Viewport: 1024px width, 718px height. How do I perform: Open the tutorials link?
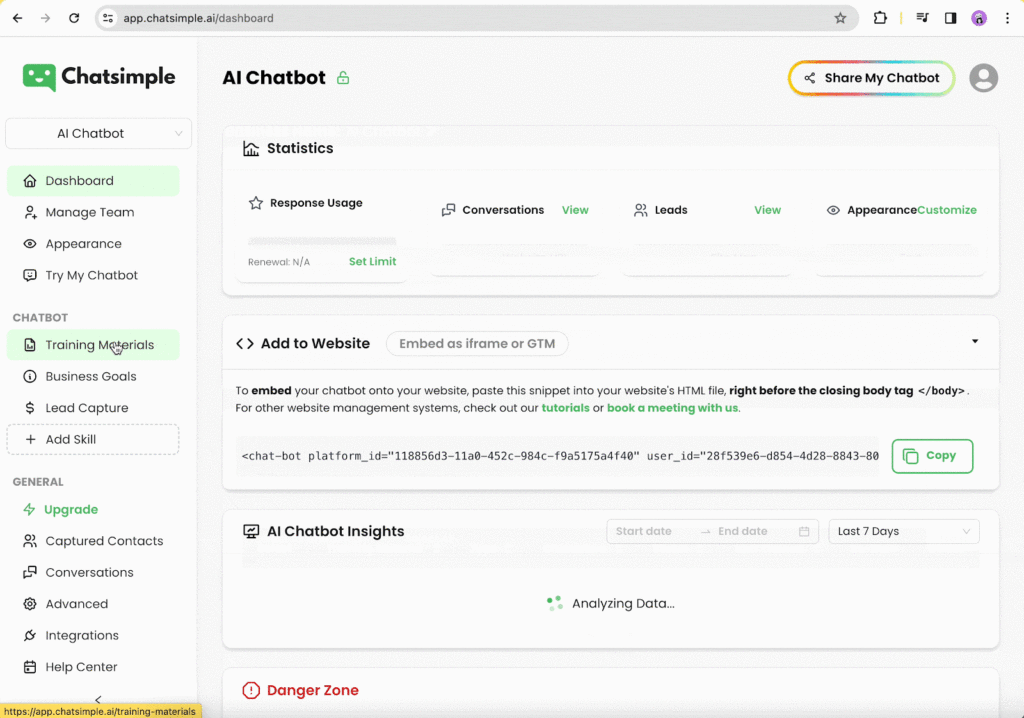566,408
